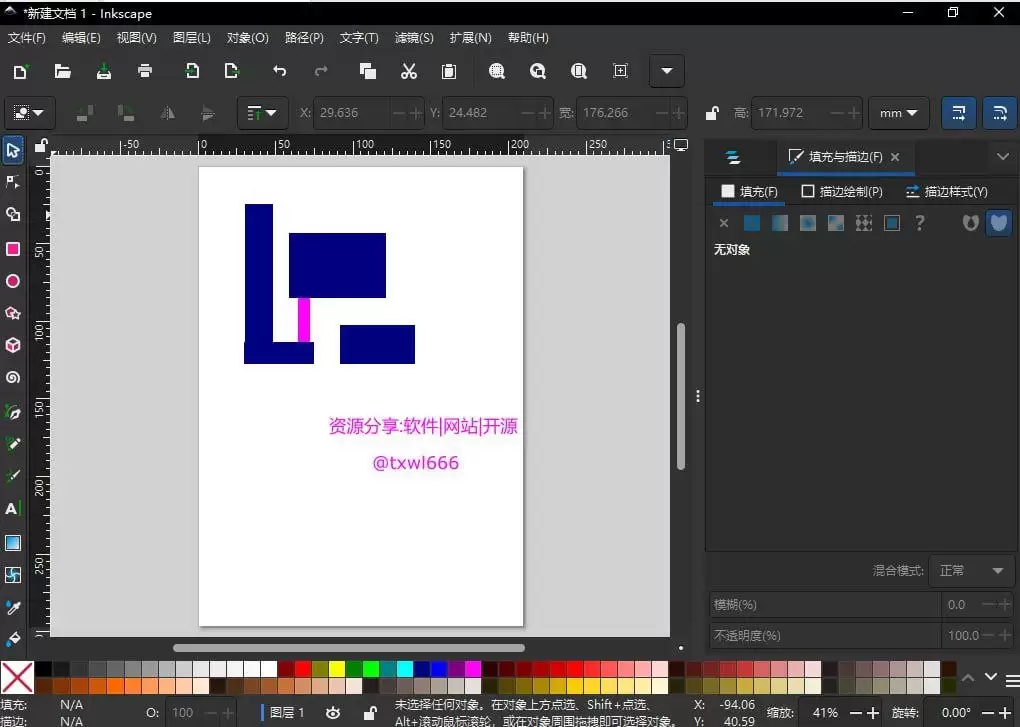Click the zoom-in plus button
The image size is (1020, 727).
872,713
